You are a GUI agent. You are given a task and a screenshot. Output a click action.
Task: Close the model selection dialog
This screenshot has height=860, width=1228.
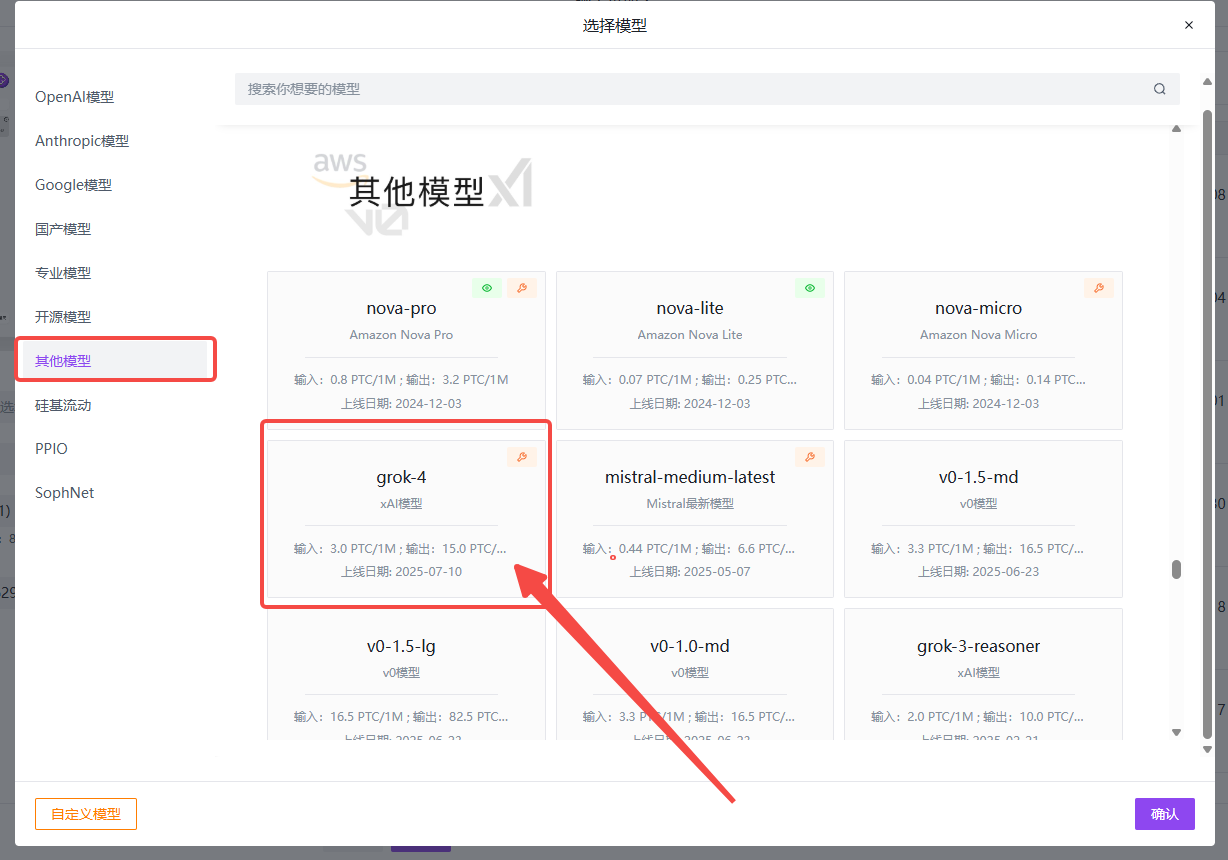point(1189,25)
